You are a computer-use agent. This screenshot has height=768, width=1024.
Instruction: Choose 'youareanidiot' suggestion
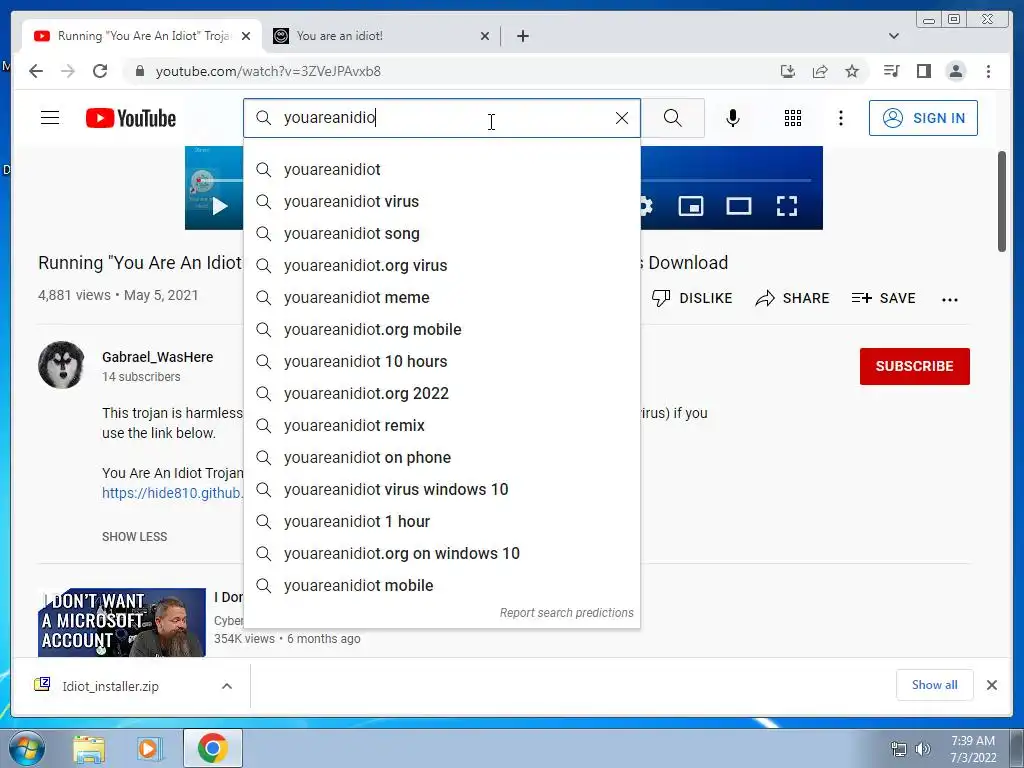point(441,169)
